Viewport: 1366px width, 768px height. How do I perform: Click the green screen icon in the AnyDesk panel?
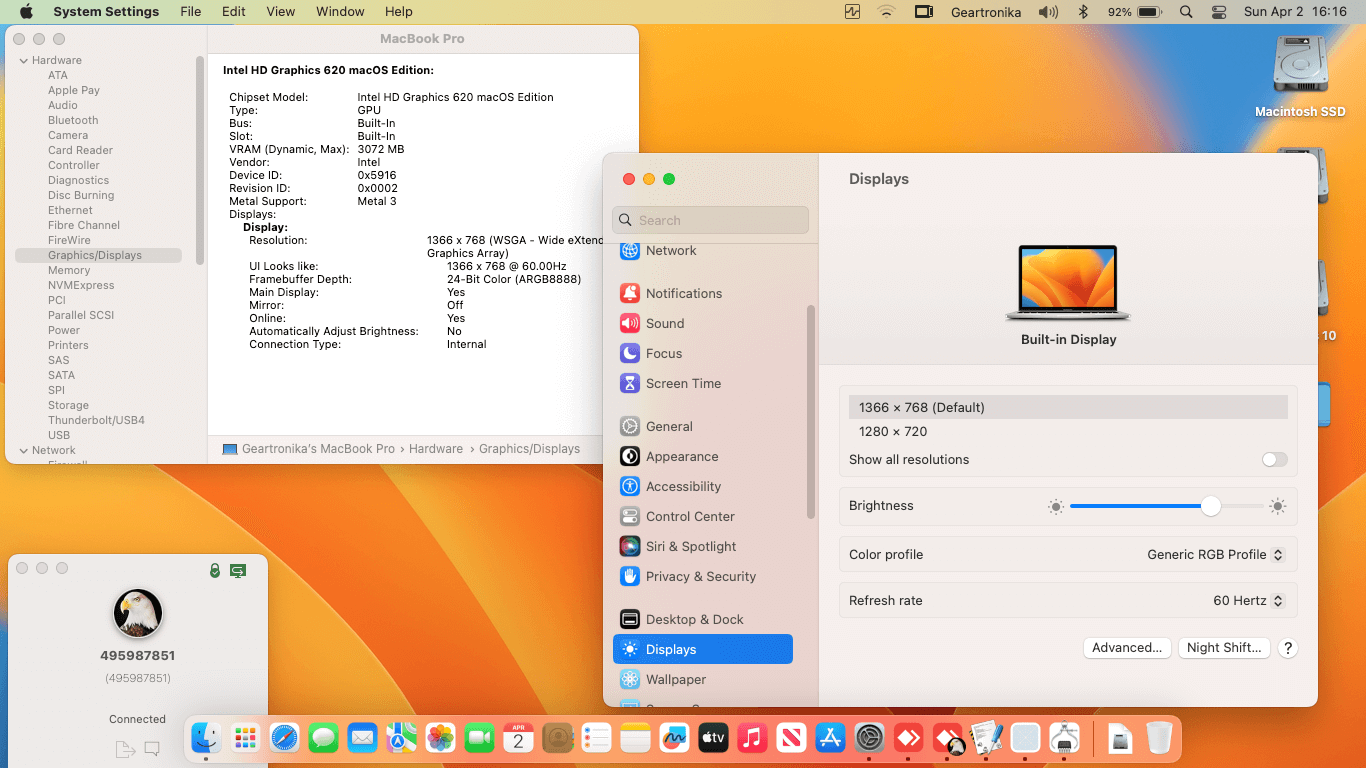point(238,570)
